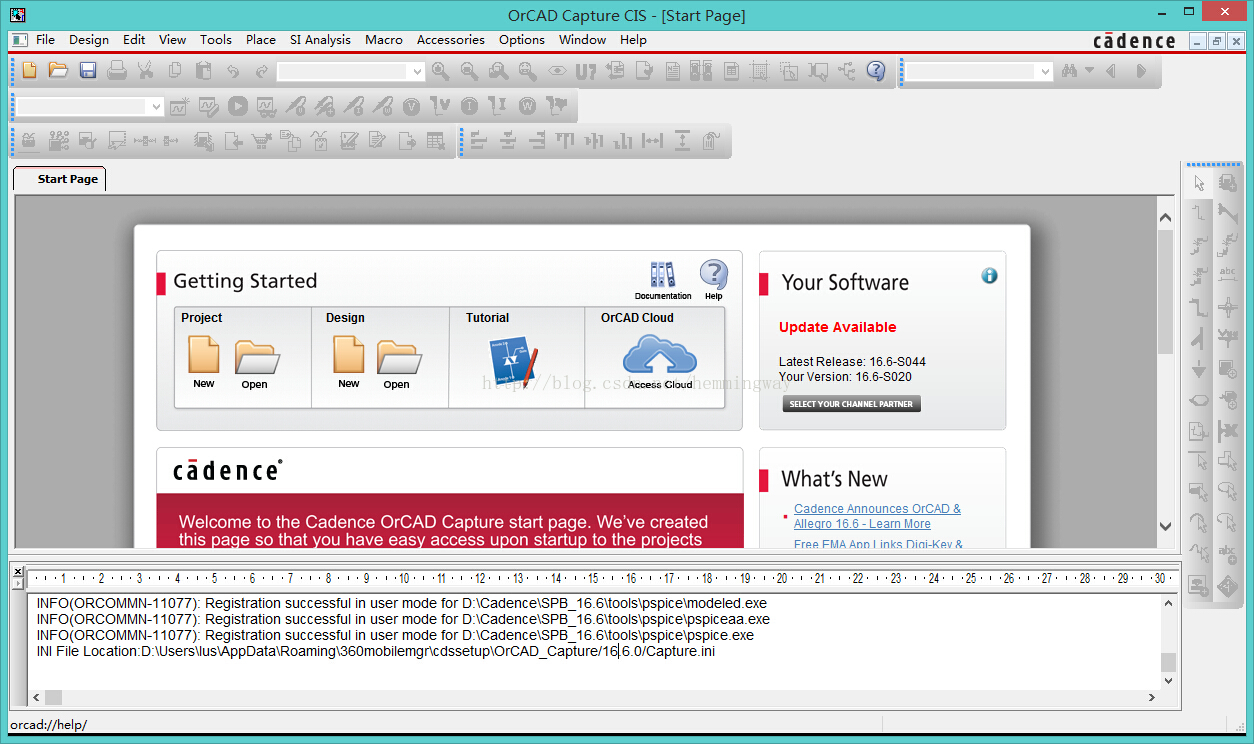1254x744 pixels.
Task: Click session log horizontal scrollbar thumb
Action: (x=53, y=697)
